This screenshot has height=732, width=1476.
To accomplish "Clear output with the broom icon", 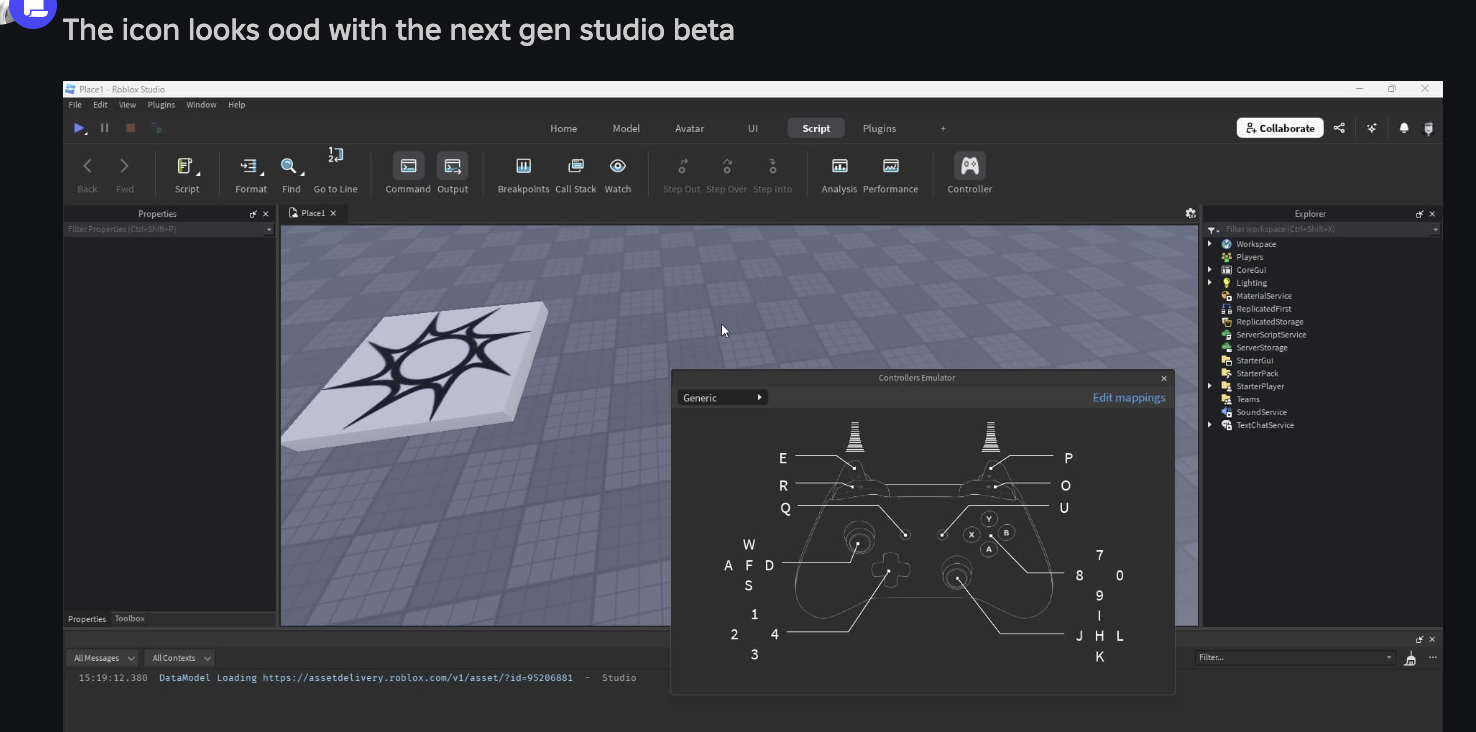I will click(1410, 658).
